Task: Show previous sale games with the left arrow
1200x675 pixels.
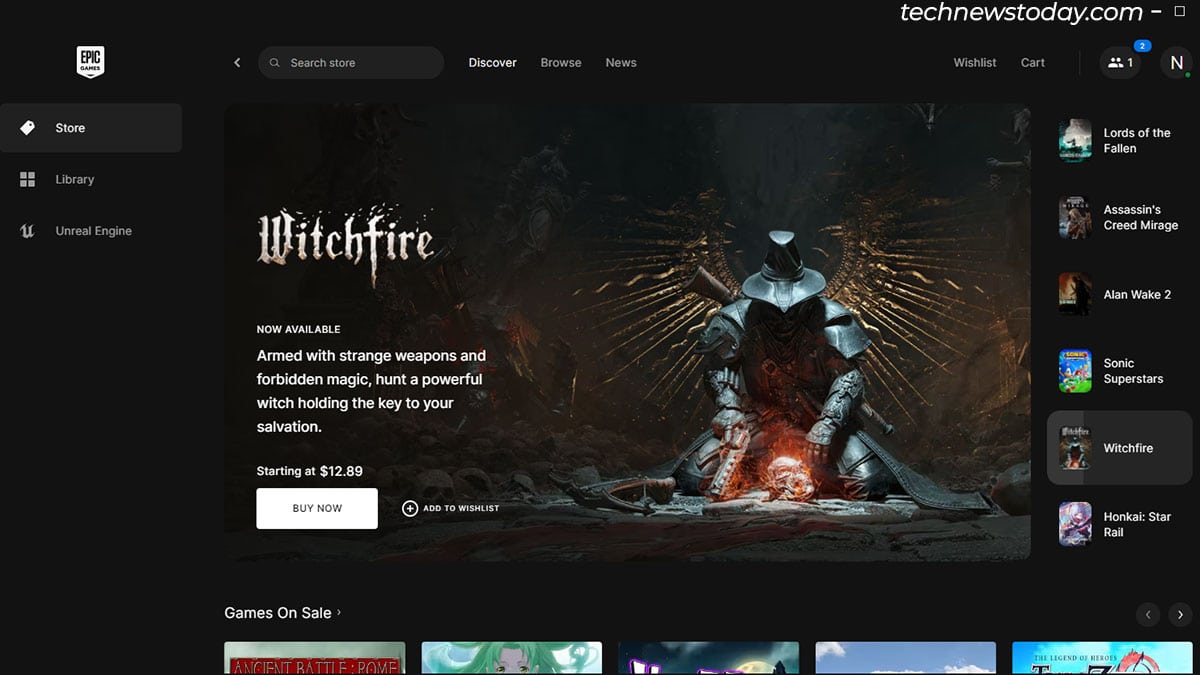Action: pyautogui.click(x=1147, y=614)
